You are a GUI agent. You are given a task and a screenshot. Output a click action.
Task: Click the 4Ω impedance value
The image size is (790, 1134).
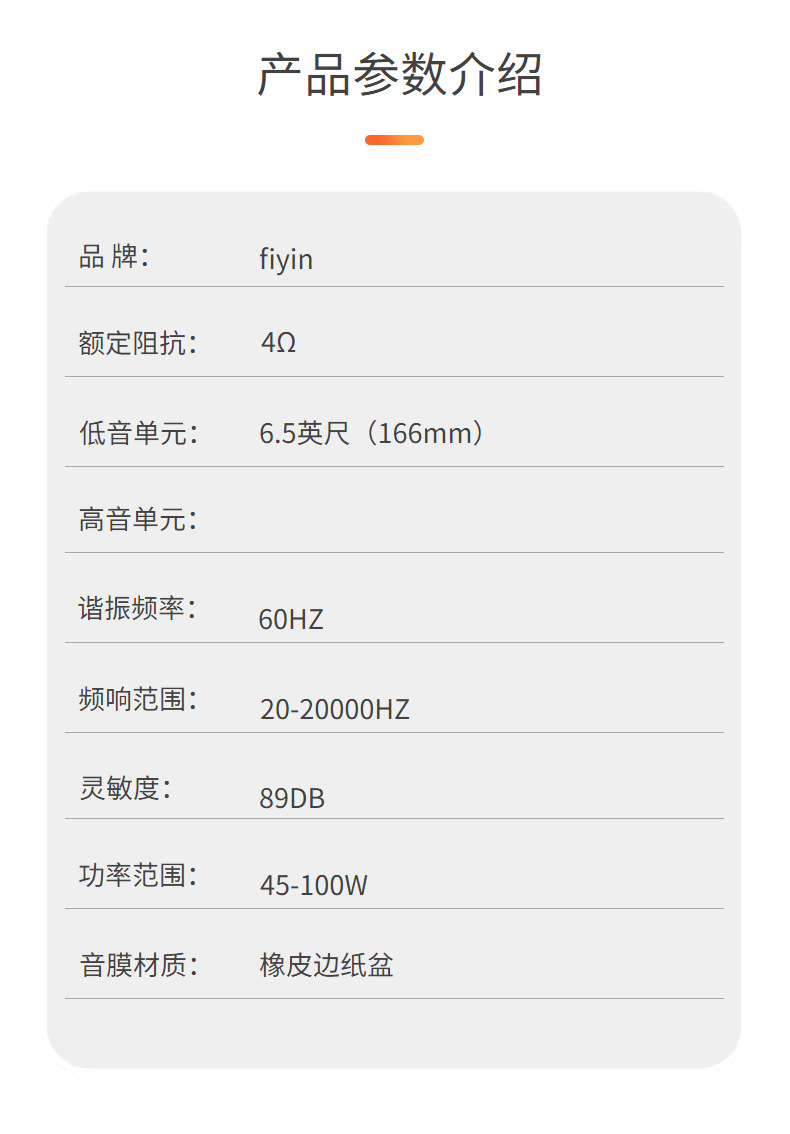point(278,344)
